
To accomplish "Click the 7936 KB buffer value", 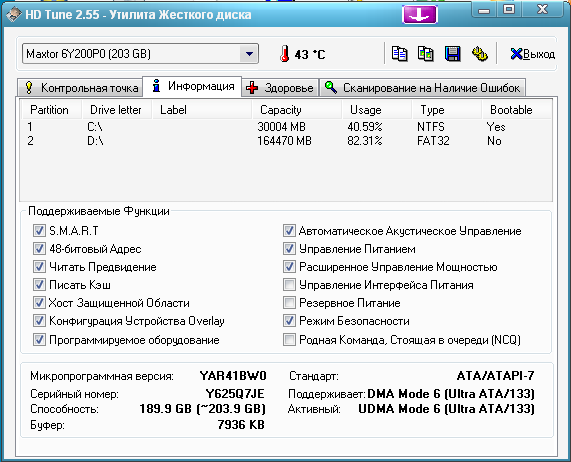I will point(241,425).
